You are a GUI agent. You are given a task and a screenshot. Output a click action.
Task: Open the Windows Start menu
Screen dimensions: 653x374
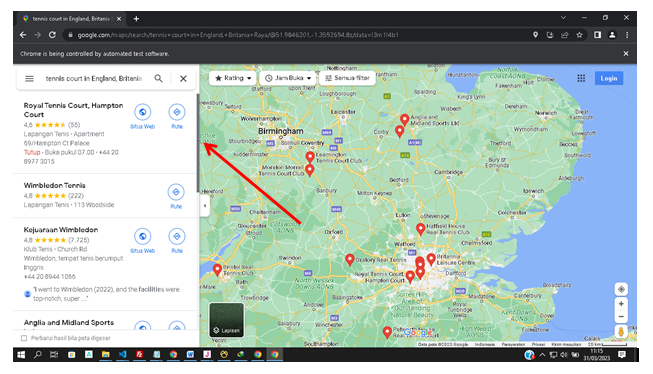21,355
